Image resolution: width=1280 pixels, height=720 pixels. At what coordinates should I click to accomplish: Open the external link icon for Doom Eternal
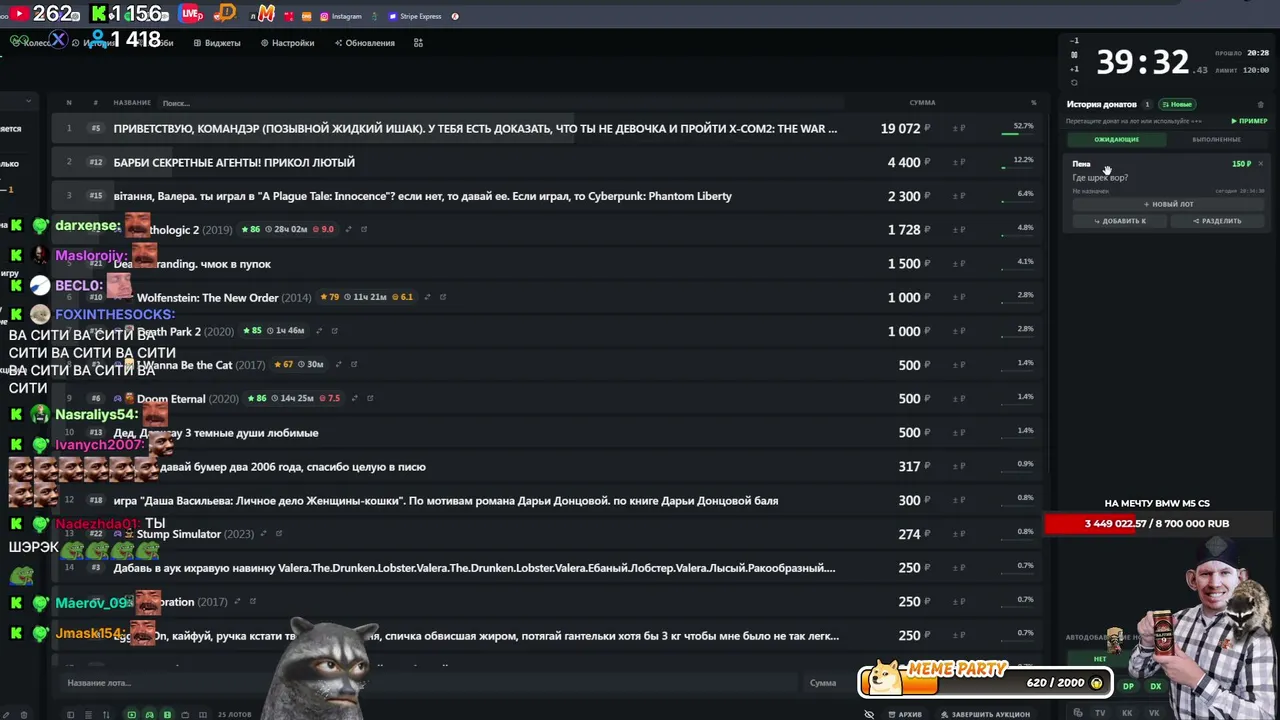(370, 398)
